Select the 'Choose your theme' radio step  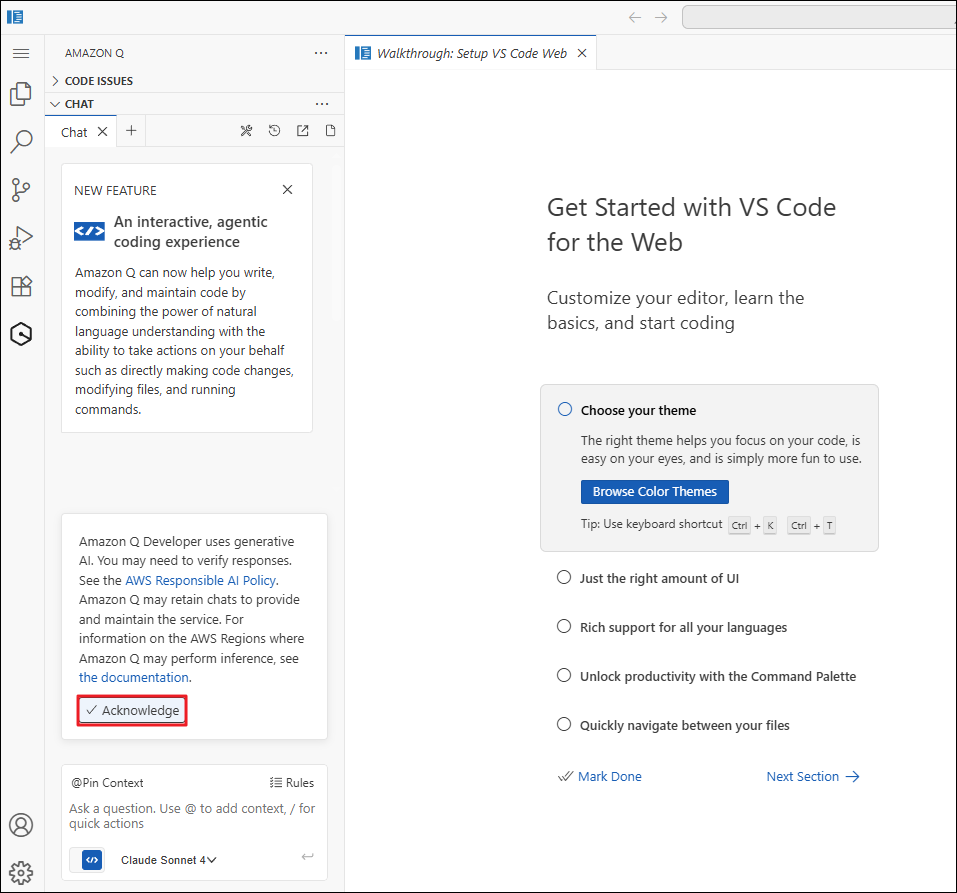coord(565,409)
